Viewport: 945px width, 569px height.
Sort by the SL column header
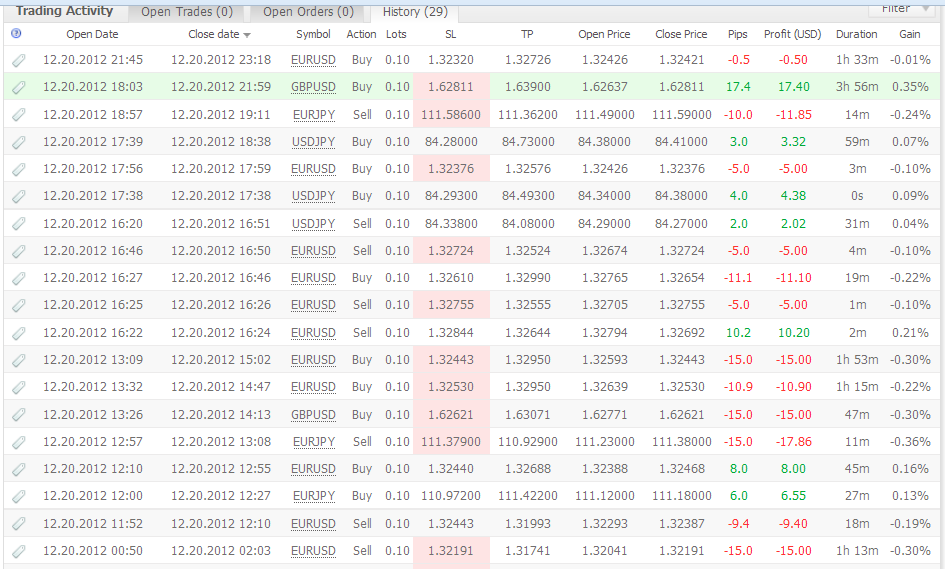(451, 34)
